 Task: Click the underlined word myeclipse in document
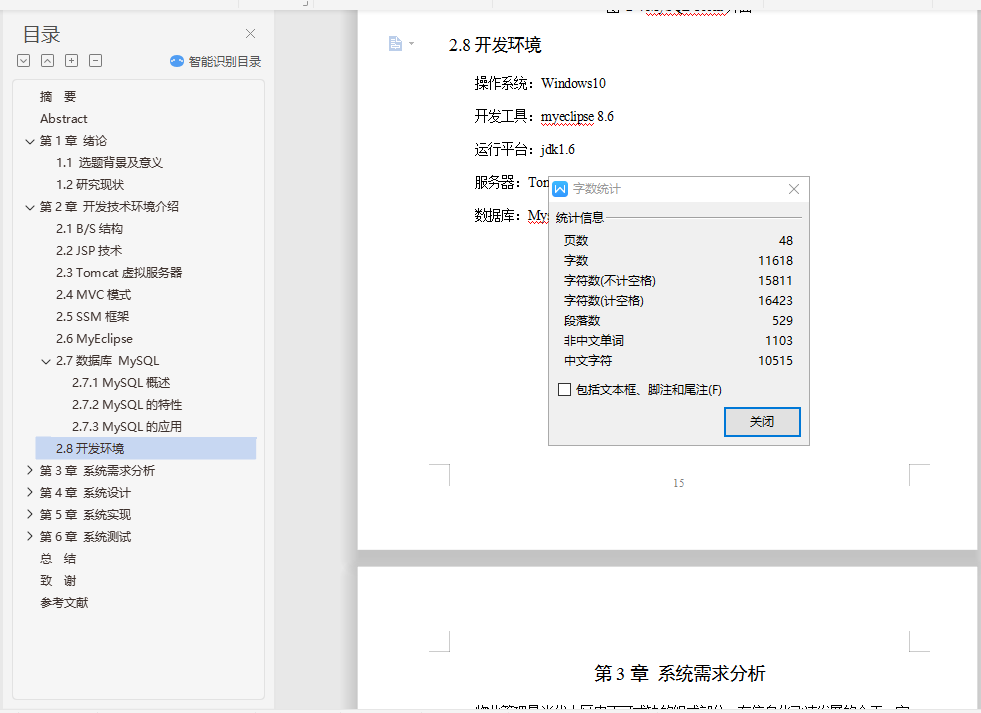pyautogui.click(x=567, y=117)
